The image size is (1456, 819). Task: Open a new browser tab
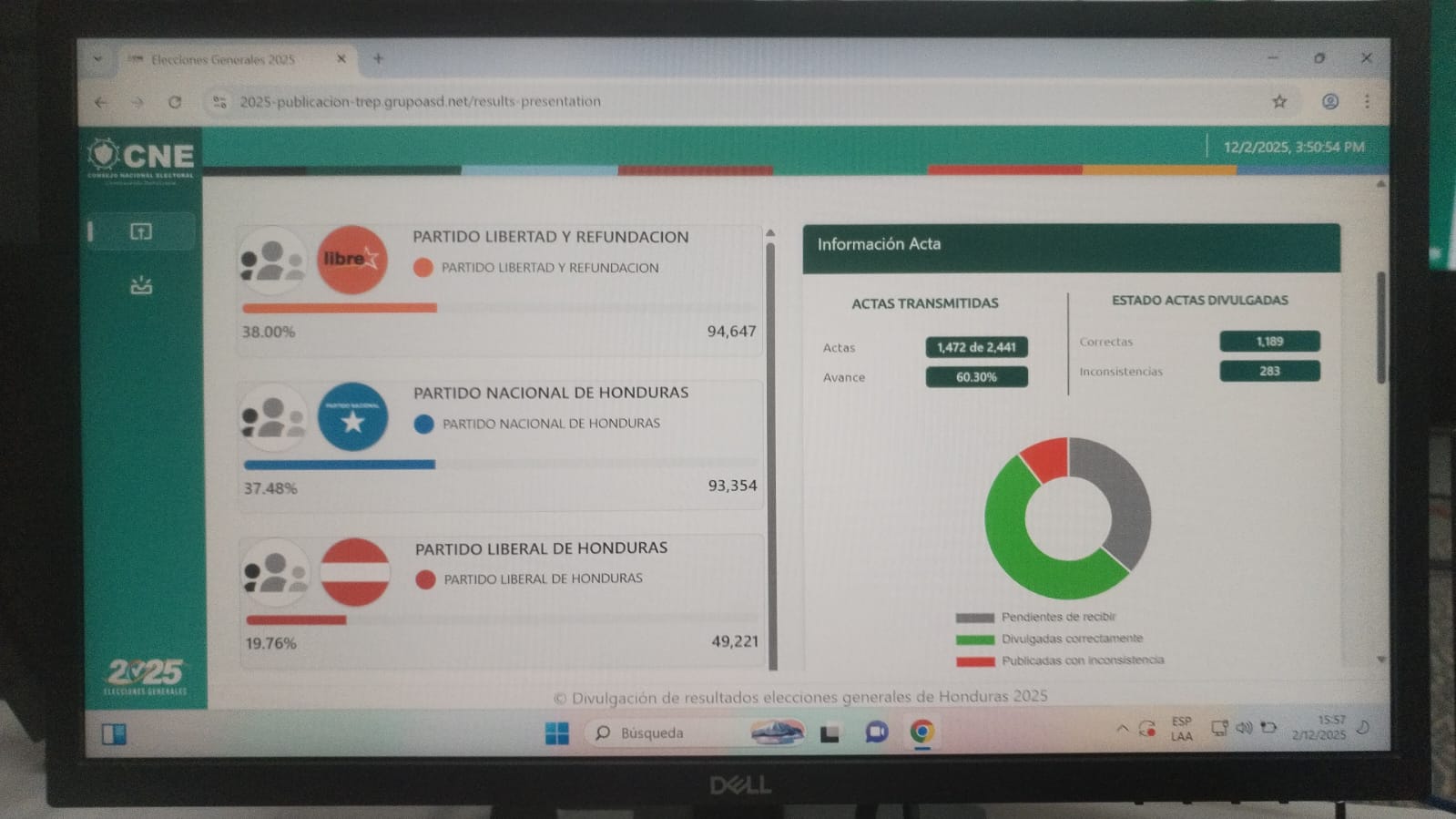[378, 59]
